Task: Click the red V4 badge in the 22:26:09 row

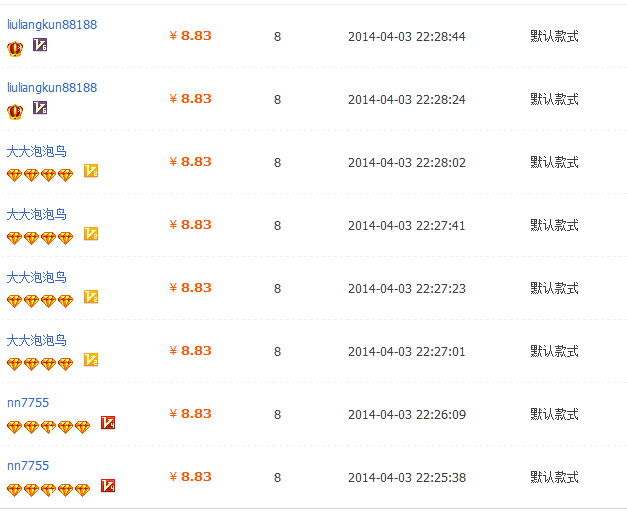Action: tap(108, 423)
